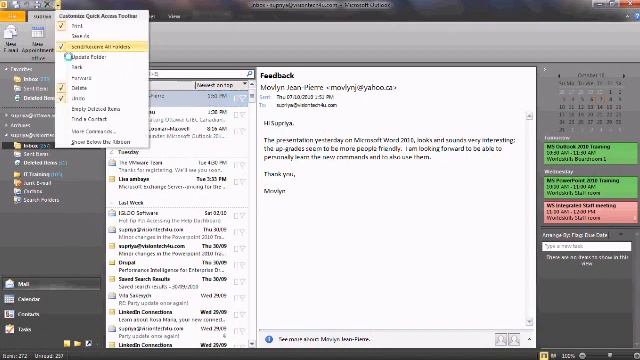
Task: Click See more about Movlyn Jean-Pierre
Action: (x=324, y=339)
